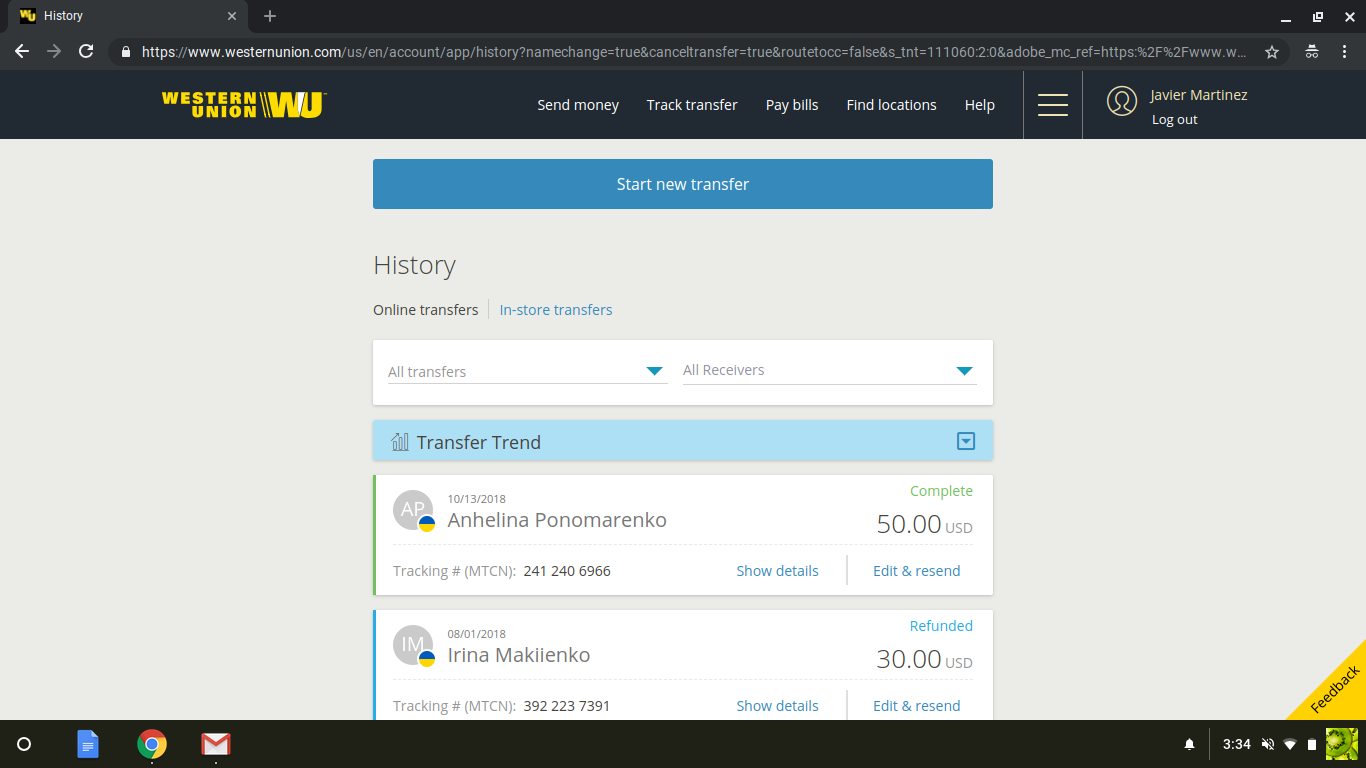Screen dimensions: 1366x768
Task: Click the user profile icon
Action: click(1122, 101)
